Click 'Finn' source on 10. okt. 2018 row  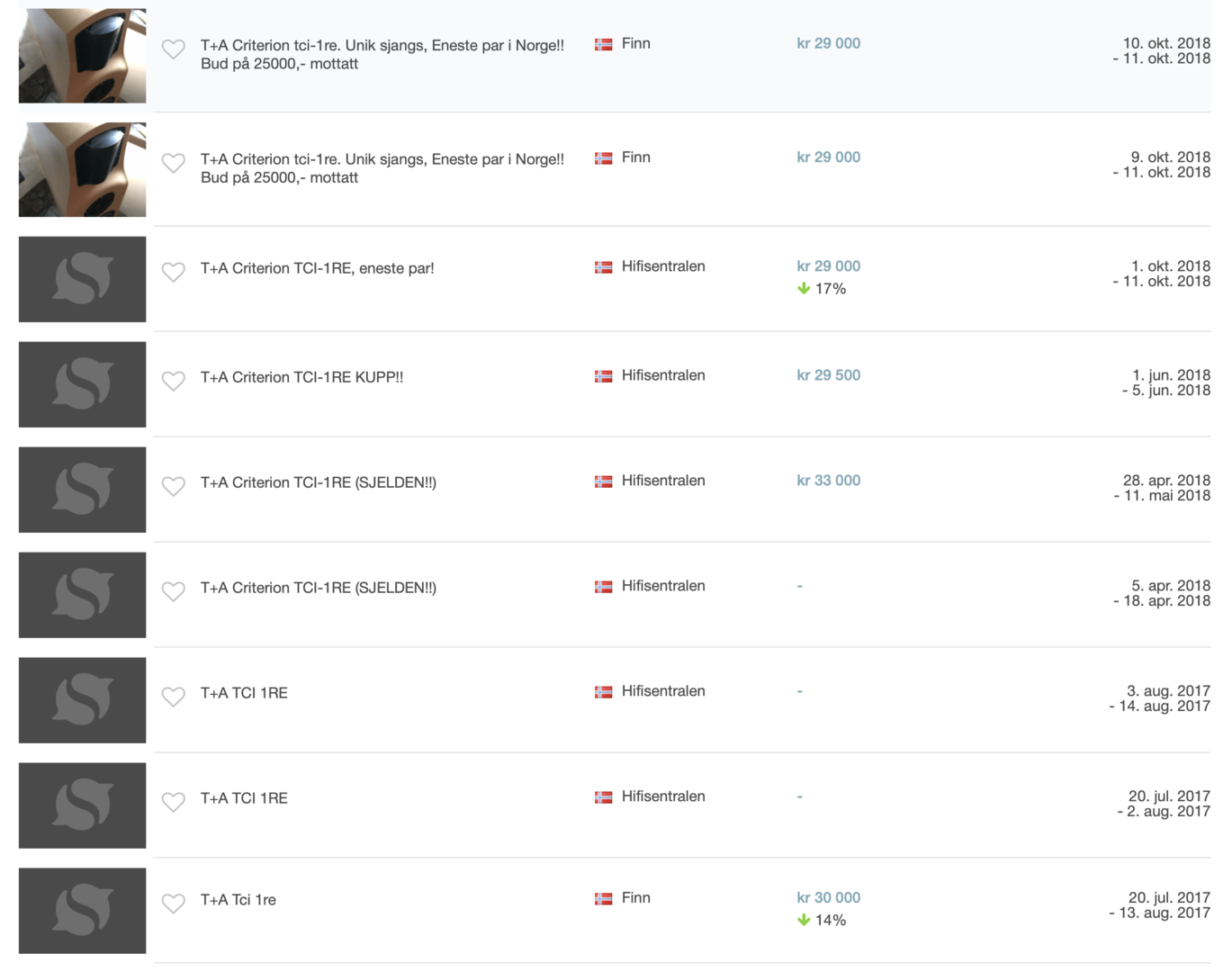pyautogui.click(x=636, y=43)
